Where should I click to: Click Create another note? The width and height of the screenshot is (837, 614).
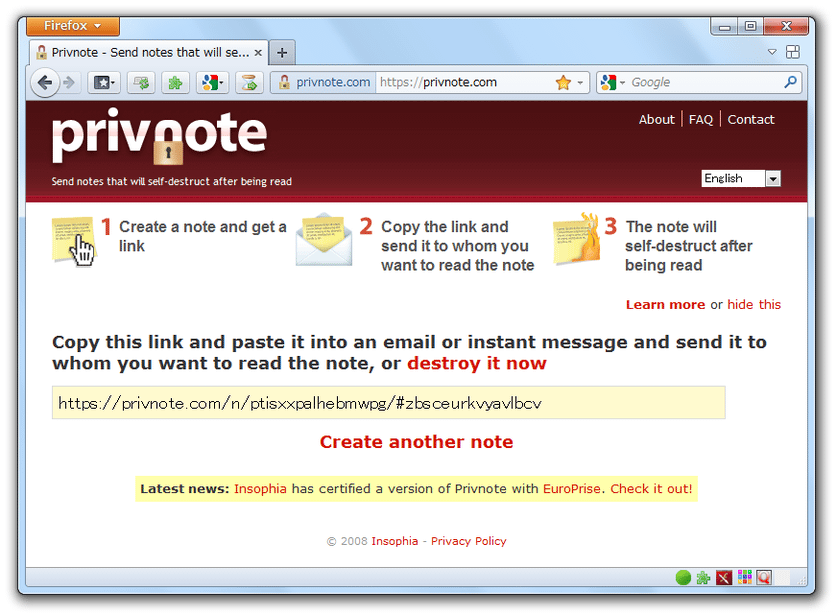(x=416, y=442)
